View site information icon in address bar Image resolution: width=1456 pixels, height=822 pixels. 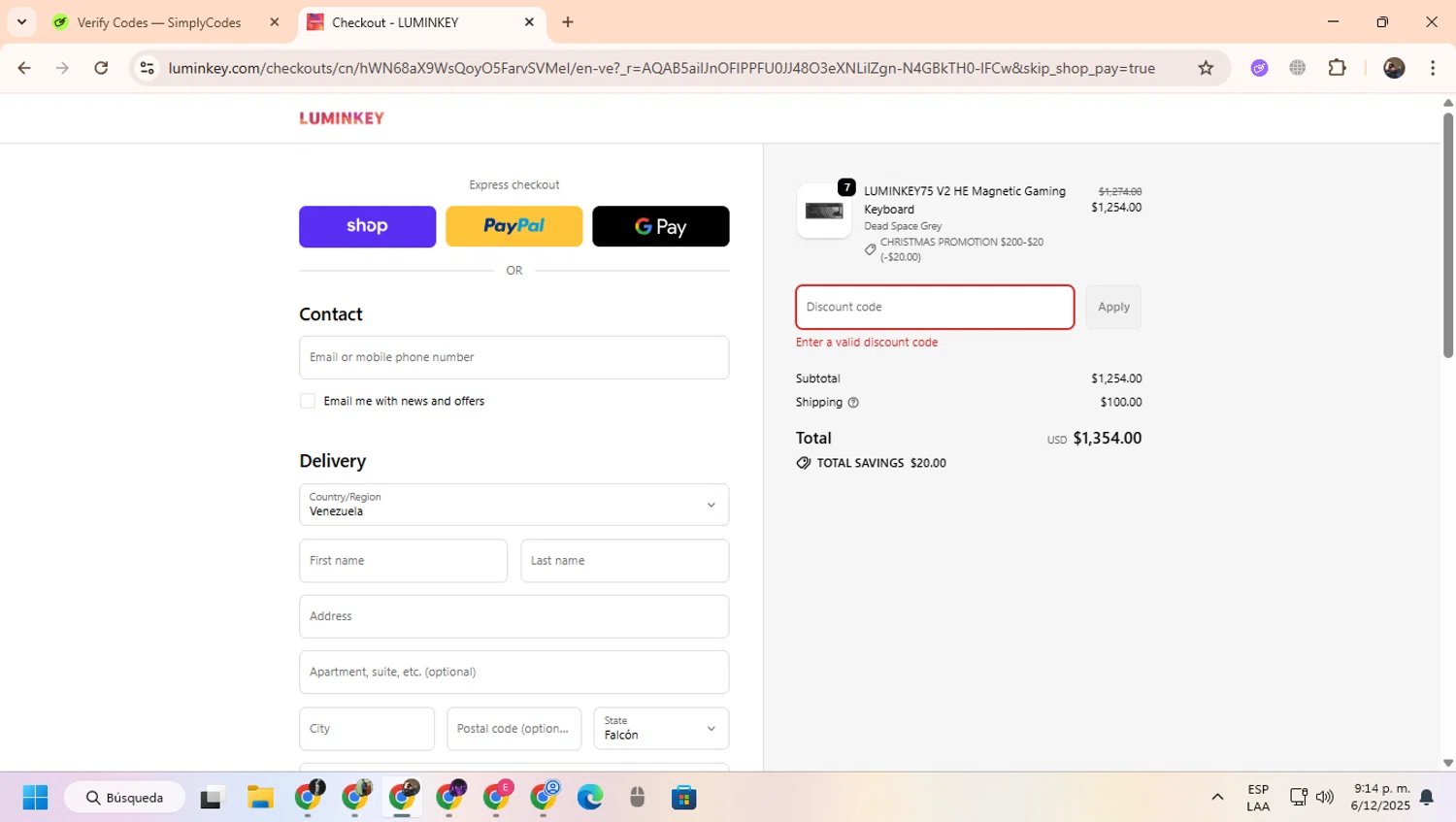147,68
